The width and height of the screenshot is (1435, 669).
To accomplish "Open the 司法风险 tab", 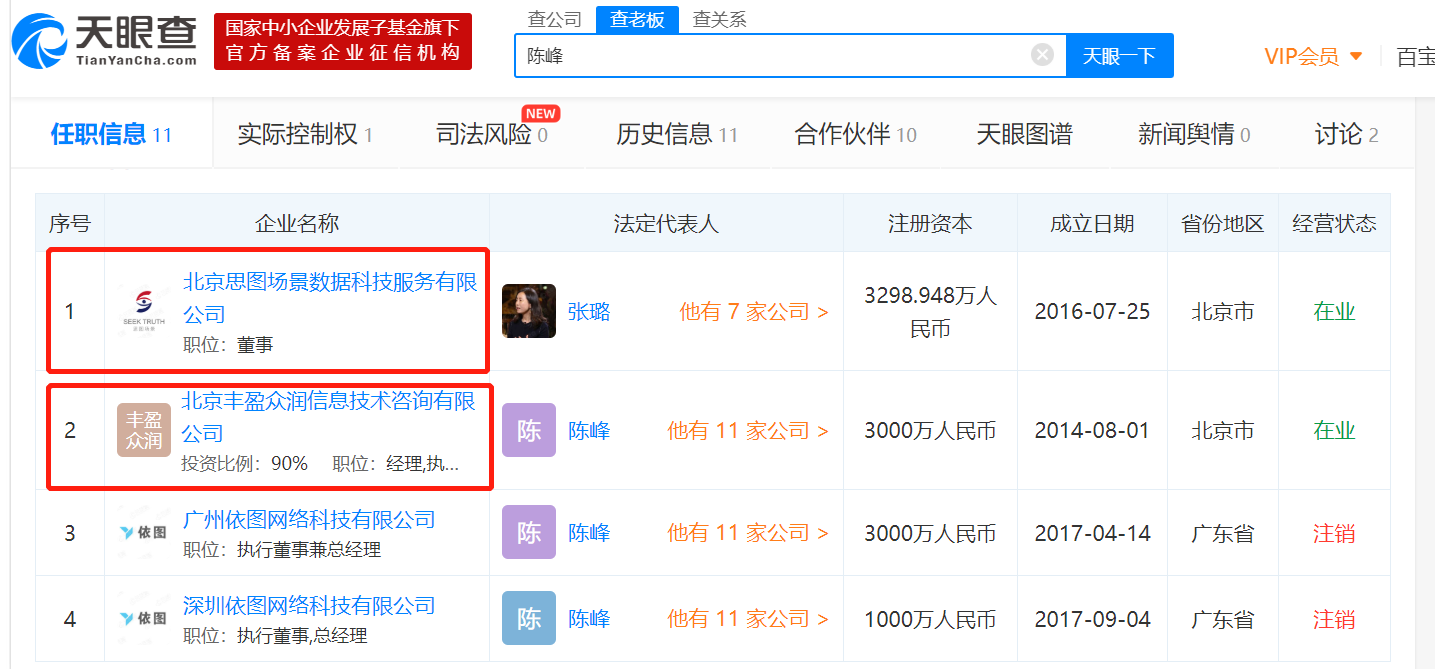I will pyautogui.click(x=492, y=134).
